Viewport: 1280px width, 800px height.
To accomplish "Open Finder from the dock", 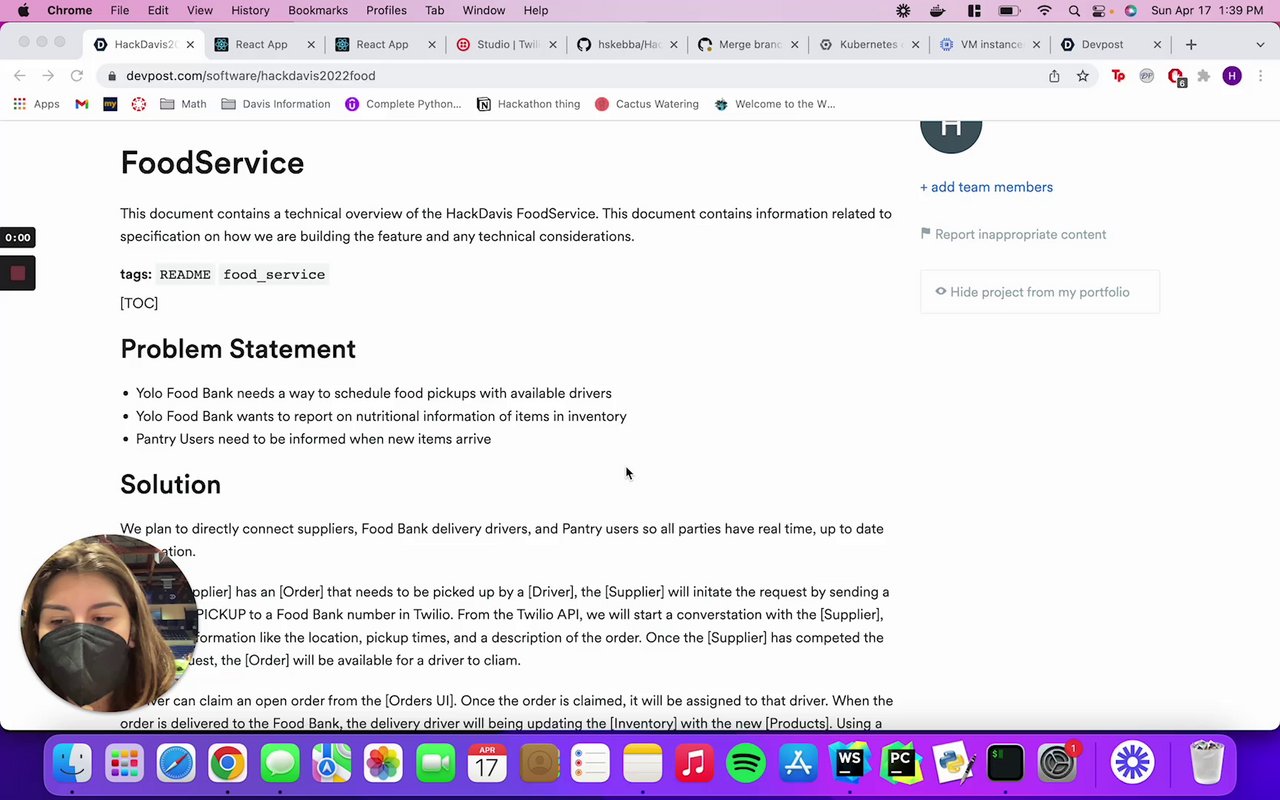I will point(73,764).
